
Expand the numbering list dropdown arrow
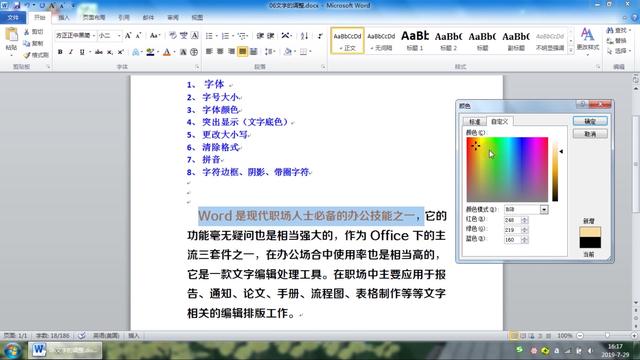click(232, 36)
